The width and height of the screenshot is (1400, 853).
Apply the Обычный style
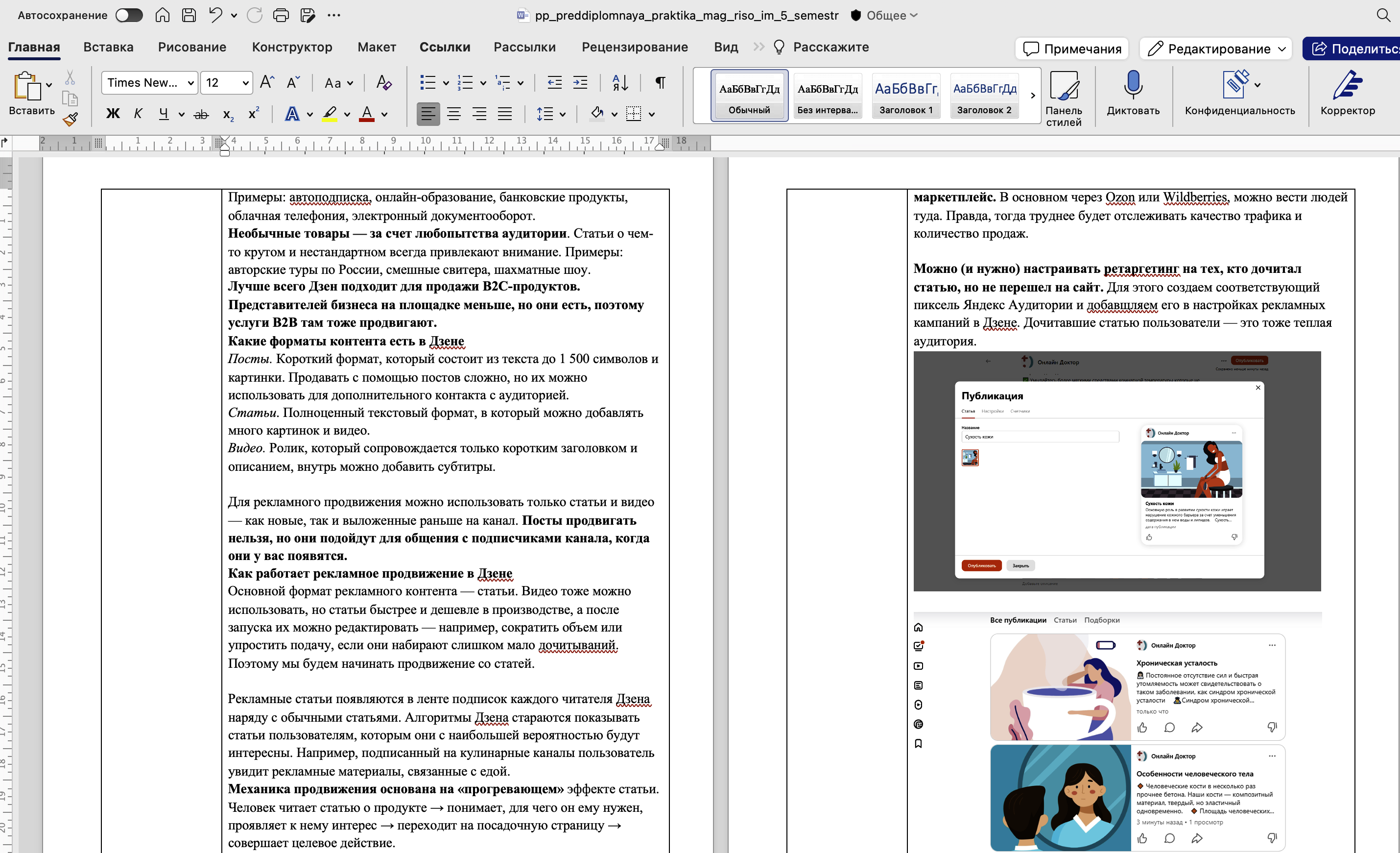[749, 96]
